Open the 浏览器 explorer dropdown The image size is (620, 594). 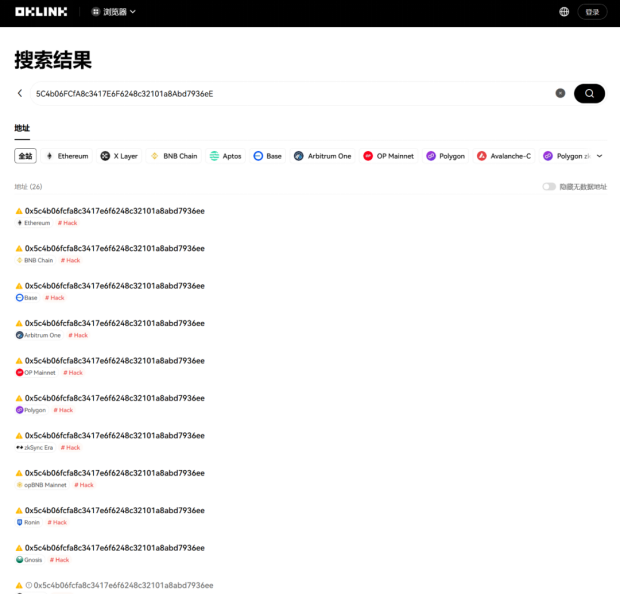click(x=114, y=12)
